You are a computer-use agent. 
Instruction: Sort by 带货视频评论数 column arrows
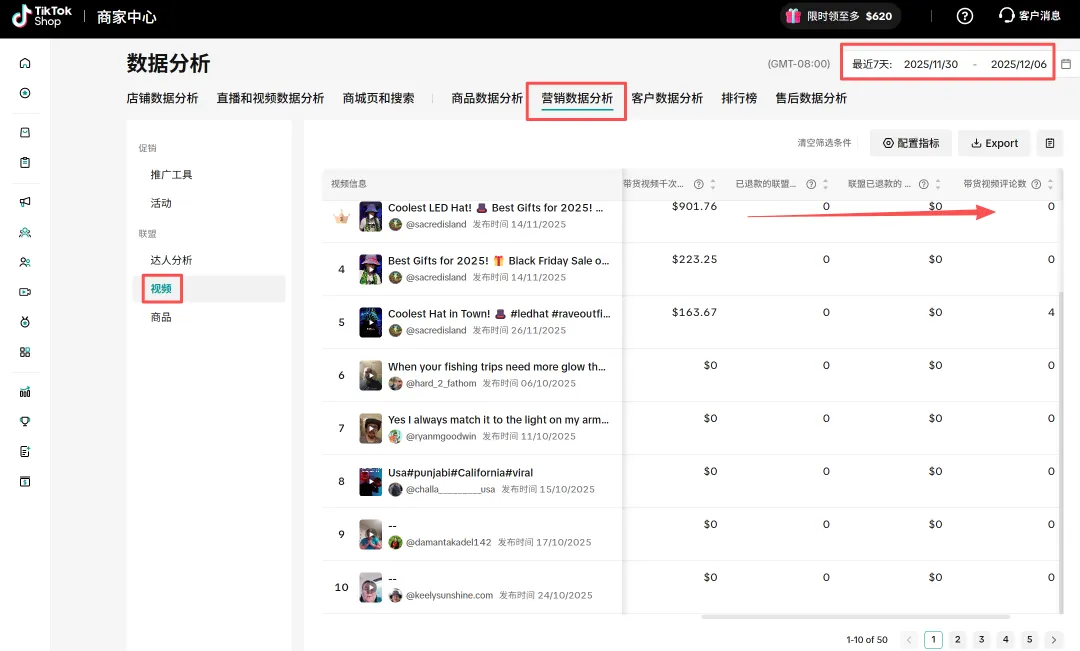(1050, 184)
